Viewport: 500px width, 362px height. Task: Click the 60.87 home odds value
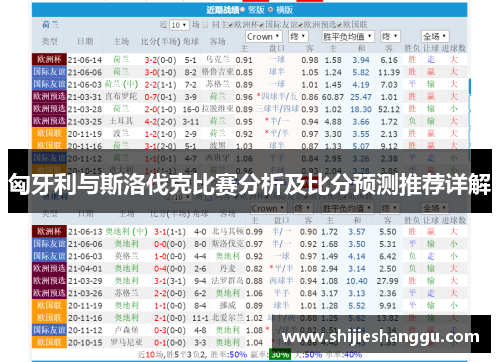333,97
